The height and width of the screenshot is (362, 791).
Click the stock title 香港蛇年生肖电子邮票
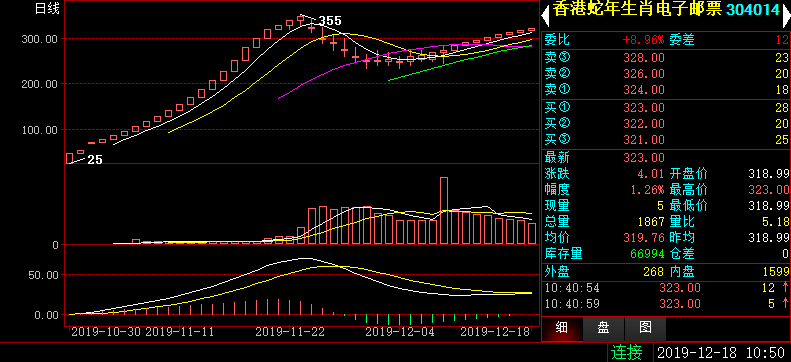[x=637, y=9]
